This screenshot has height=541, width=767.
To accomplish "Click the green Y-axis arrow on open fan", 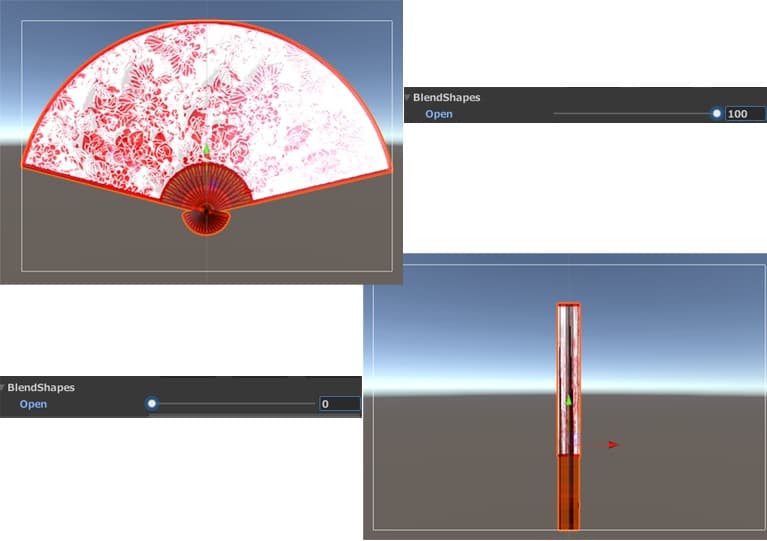I will (x=206, y=149).
